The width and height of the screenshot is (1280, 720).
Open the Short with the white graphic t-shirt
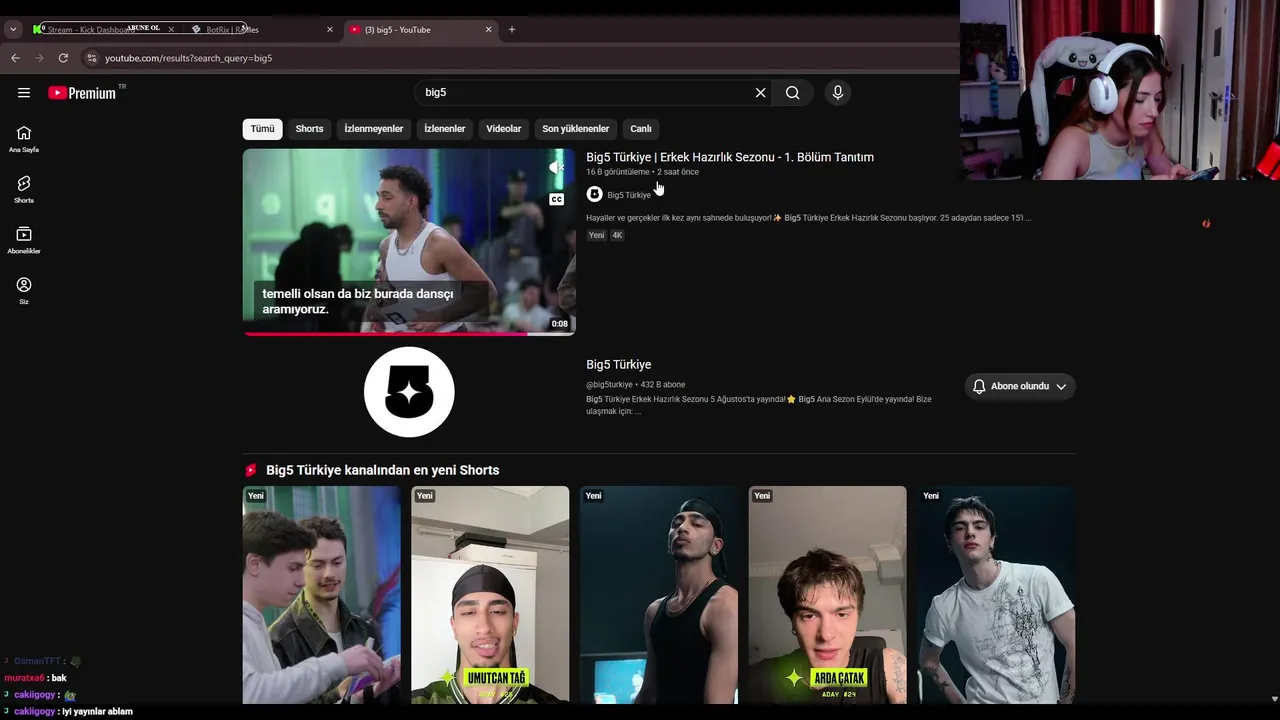(x=996, y=595)
